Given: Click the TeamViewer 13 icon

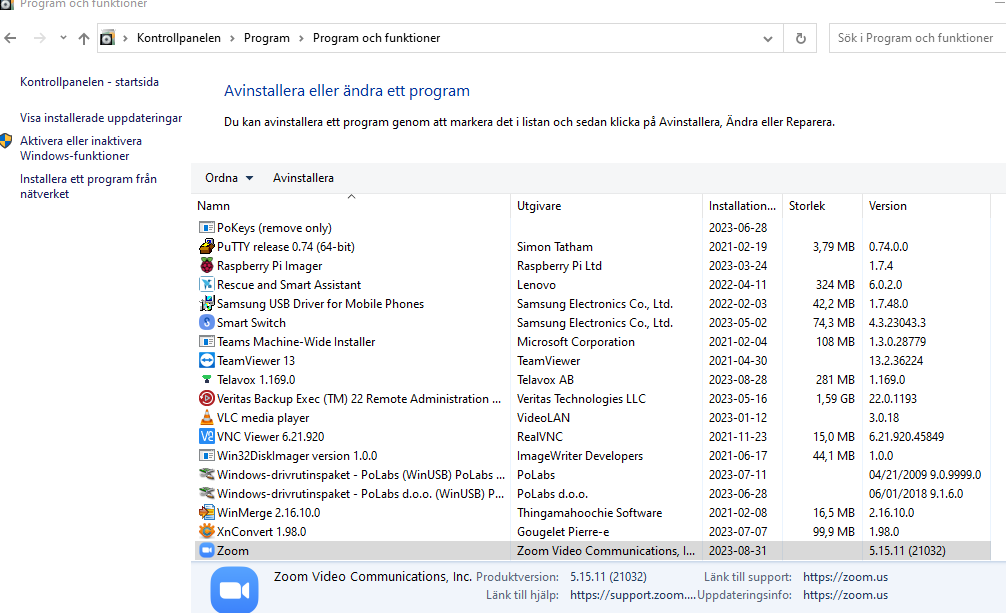Looking at the screenshot, I should [x=206, y=361].
